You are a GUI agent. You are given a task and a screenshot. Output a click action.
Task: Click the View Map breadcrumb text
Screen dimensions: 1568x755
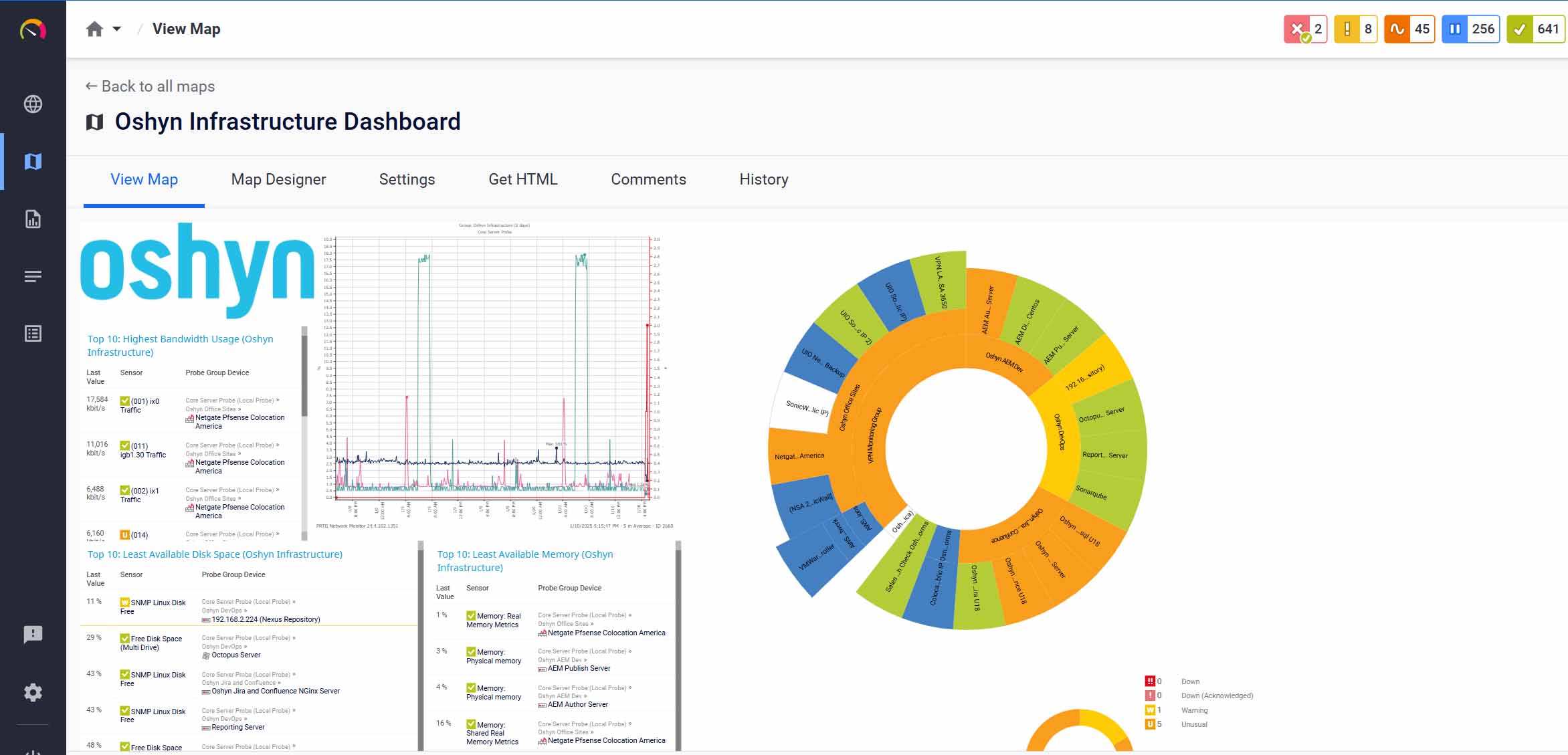[186, 29]
